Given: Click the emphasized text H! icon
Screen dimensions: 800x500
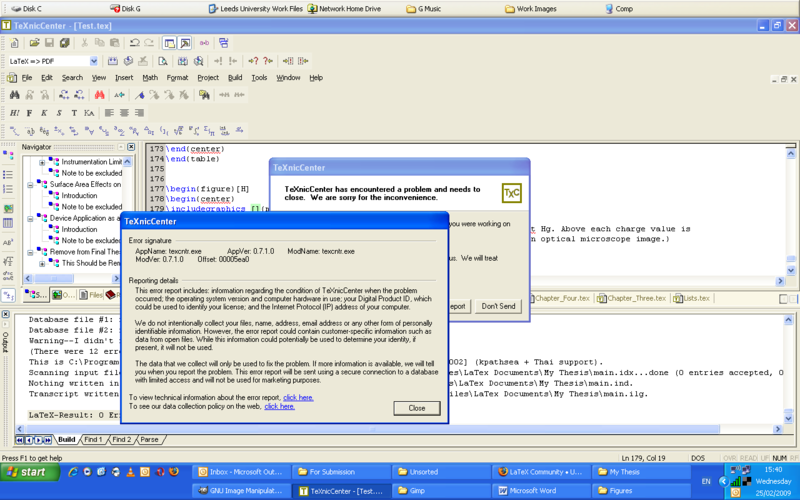Looking at the screenshot, I should pyautogui.click(x=14, y=113).
